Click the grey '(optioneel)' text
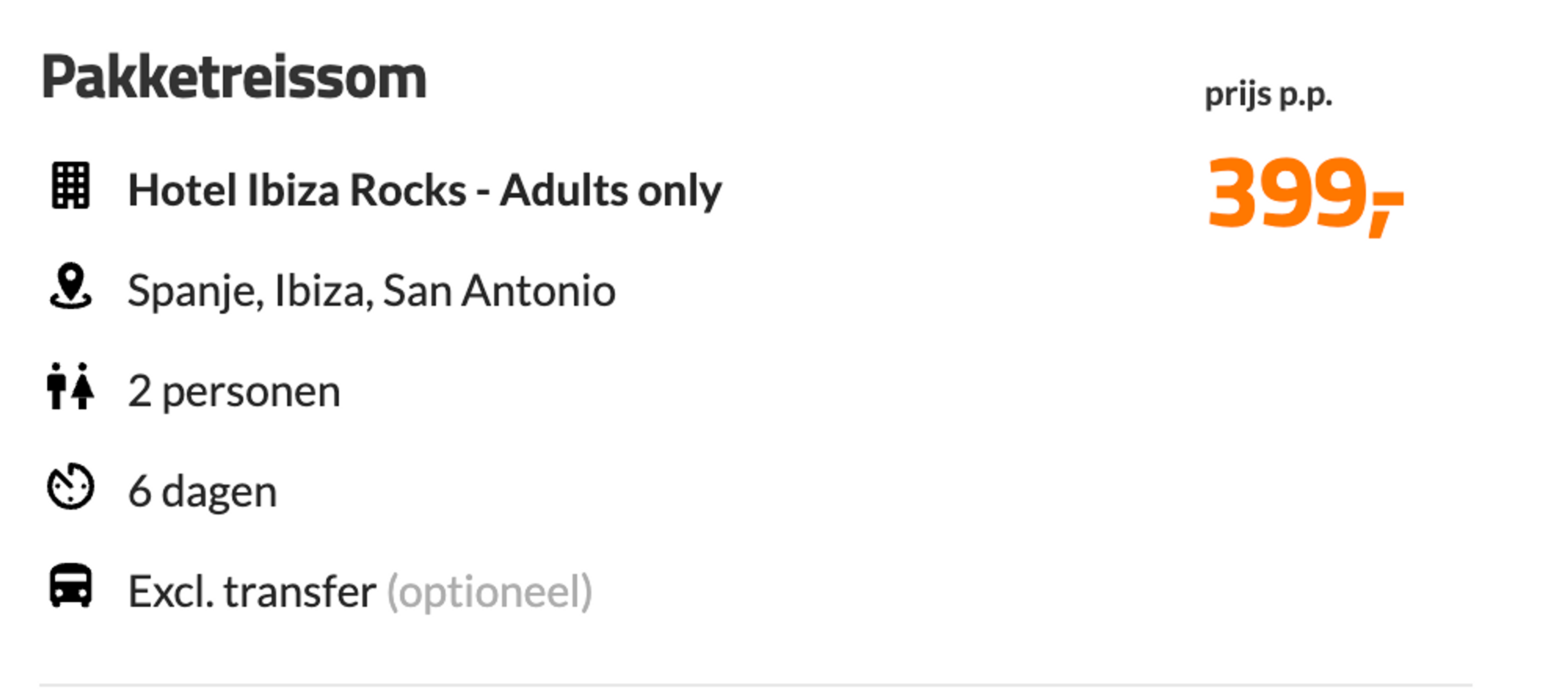The image size is (1568, 696). [490, 592]
